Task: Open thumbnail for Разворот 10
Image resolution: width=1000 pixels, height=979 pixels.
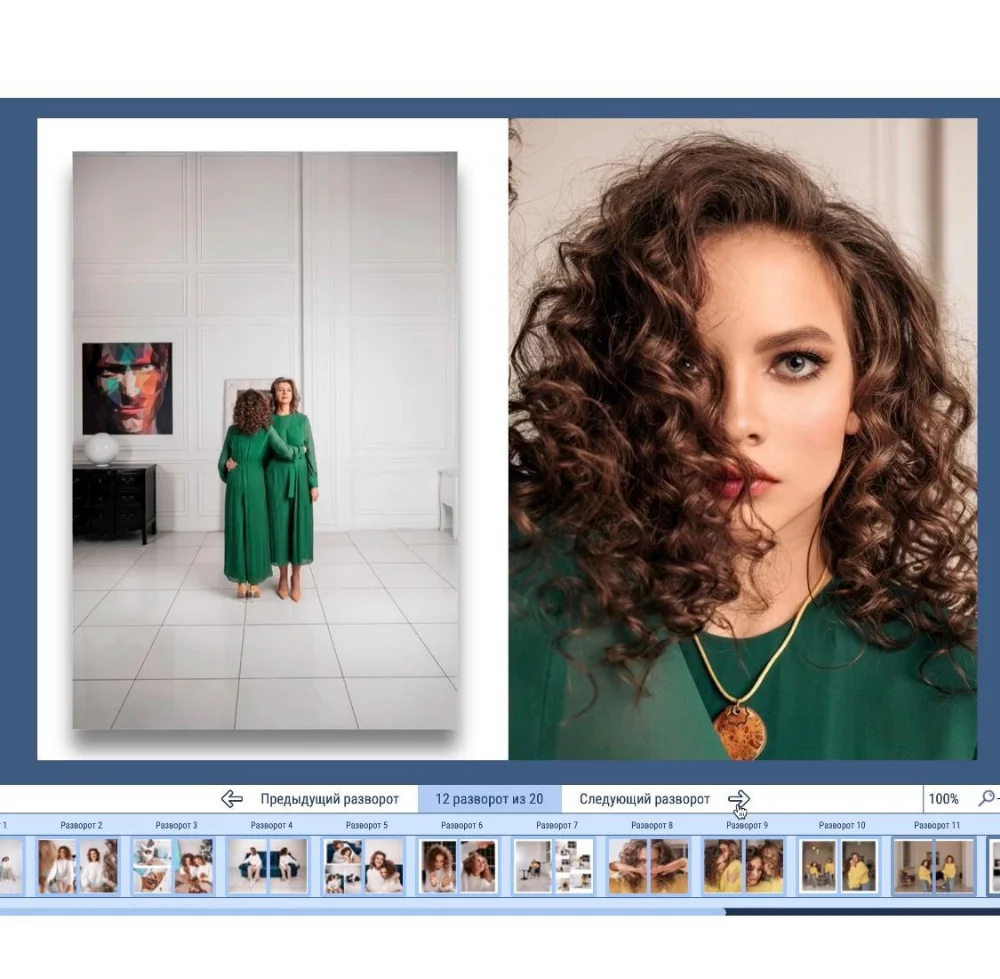Action: point(839,866)
